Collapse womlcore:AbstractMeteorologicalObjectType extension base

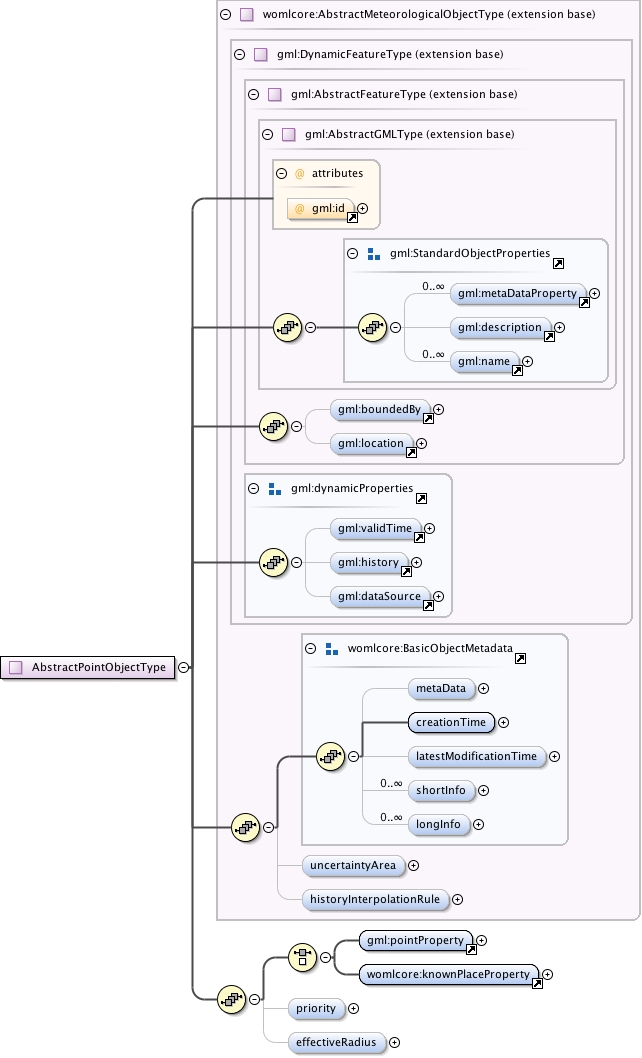[x=226, y=14]
